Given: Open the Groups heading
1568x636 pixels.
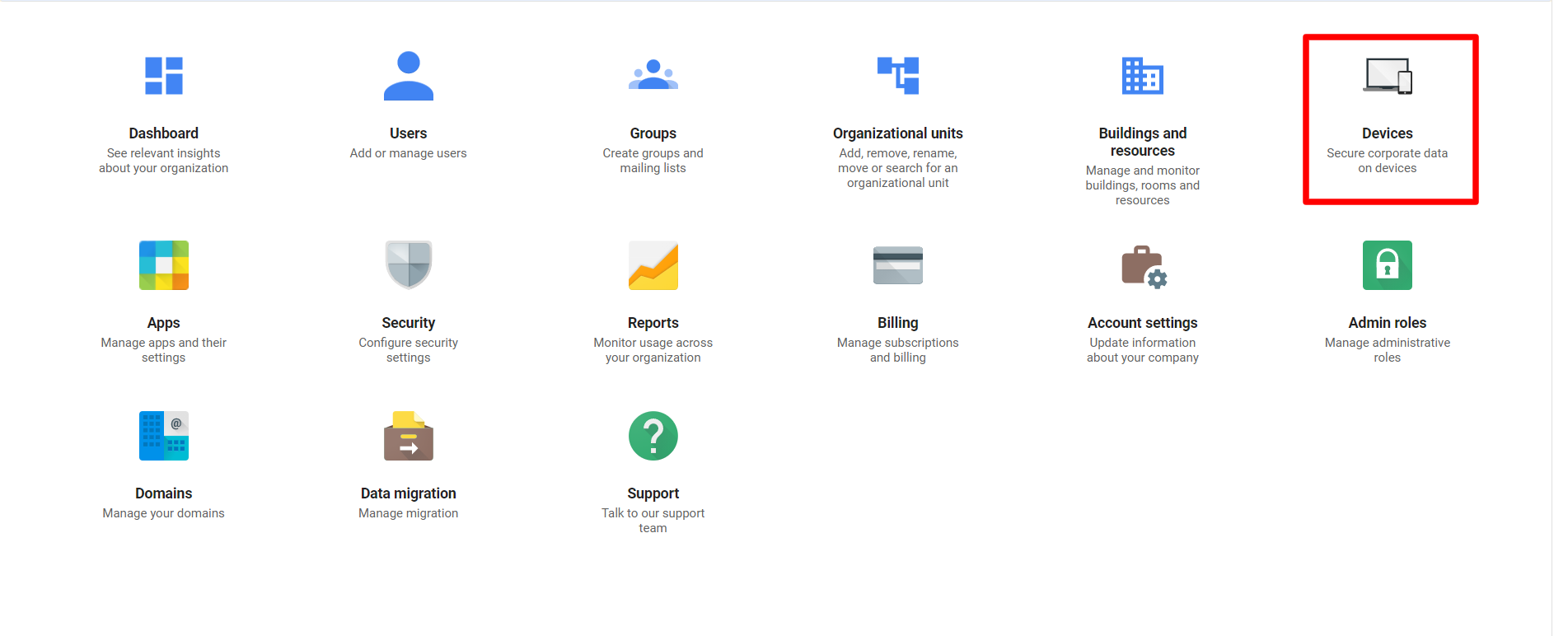Looking at the screenshot, I should 653,133.
